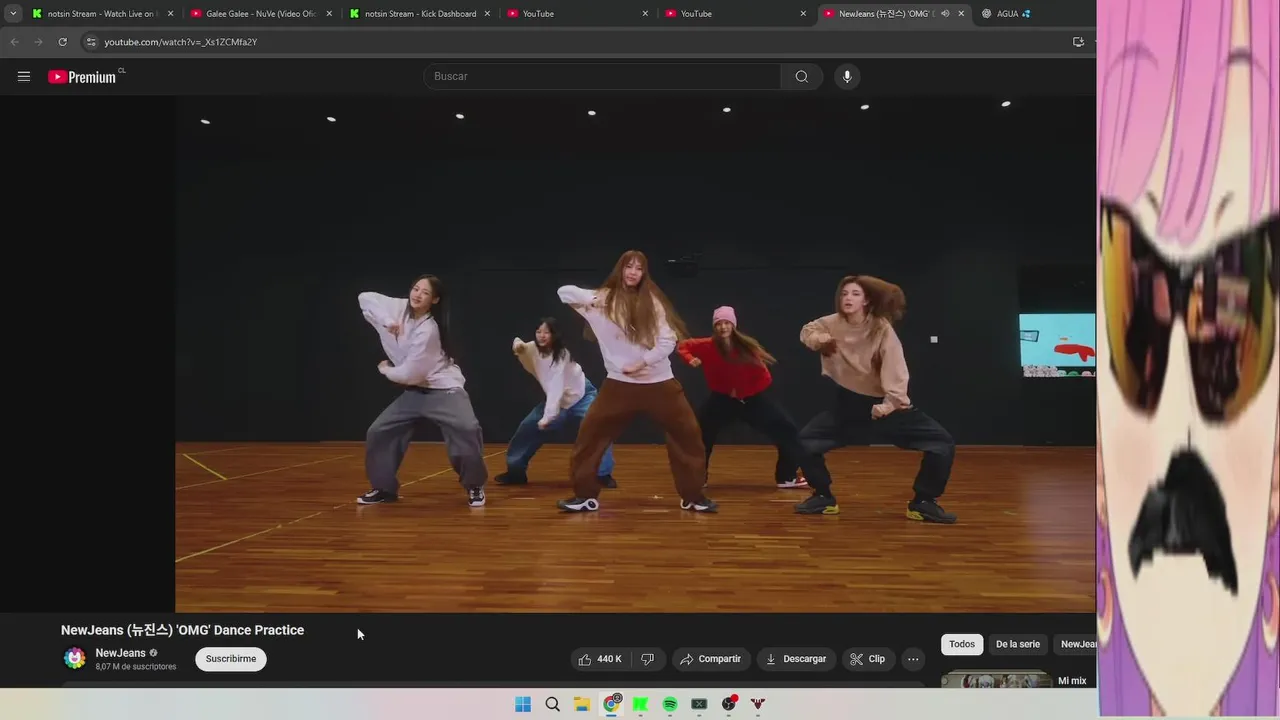Open Windows taskbar search
The height and width of the screenshot is (720, 1280).
coord(552,704)
